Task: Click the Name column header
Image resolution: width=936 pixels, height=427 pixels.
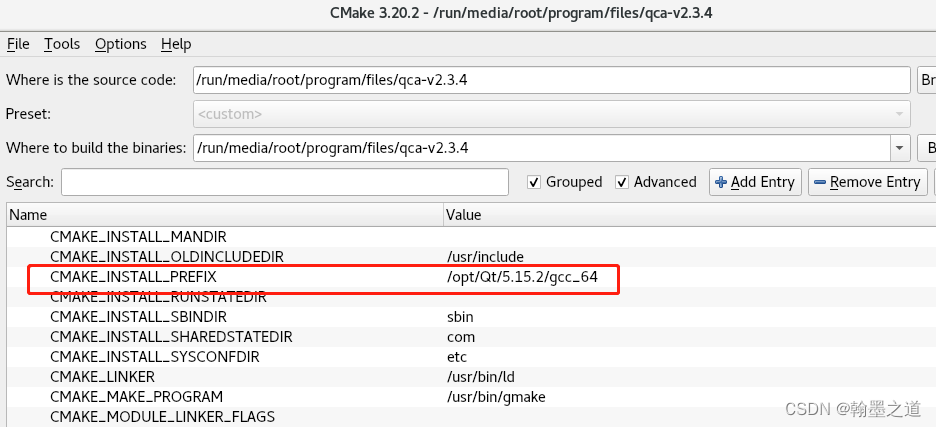Action: [28, 215]
